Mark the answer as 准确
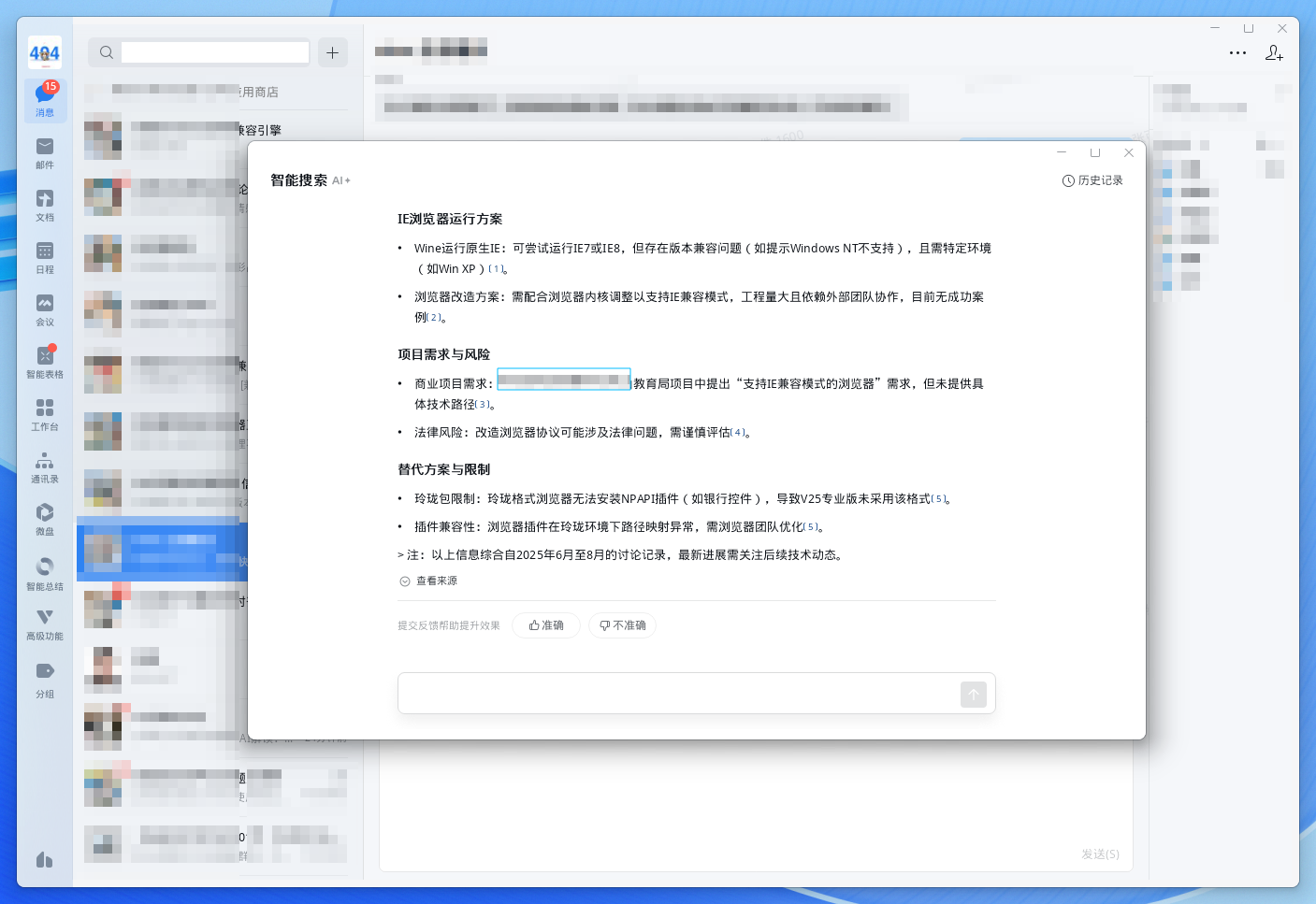1316x904 pixels. click(x=546, y=625)
